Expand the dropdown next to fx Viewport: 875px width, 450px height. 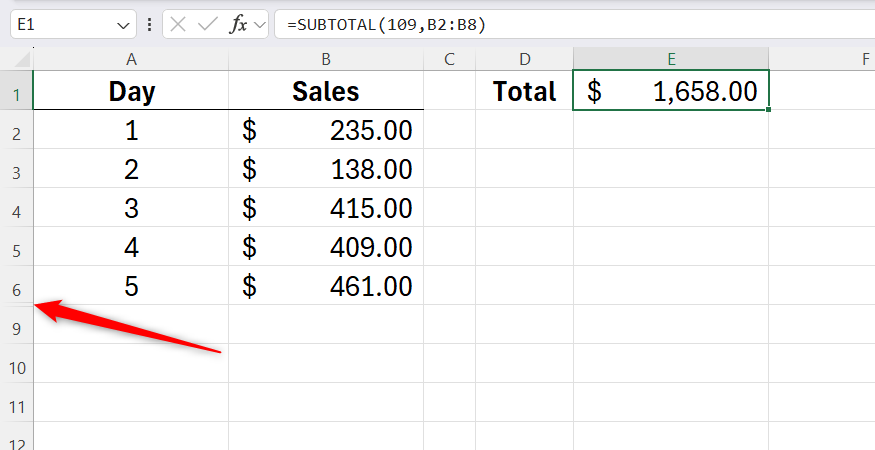tap(259, 25)
